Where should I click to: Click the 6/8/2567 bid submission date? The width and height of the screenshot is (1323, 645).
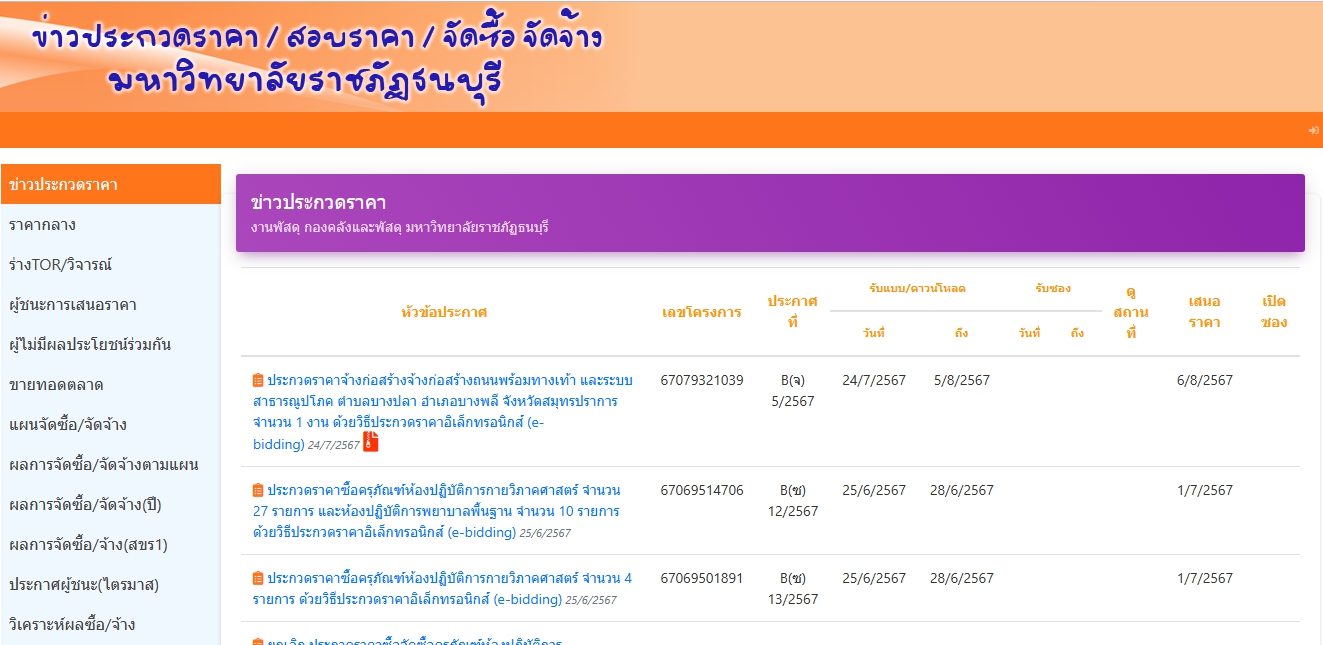click(x=1205, y=380)
